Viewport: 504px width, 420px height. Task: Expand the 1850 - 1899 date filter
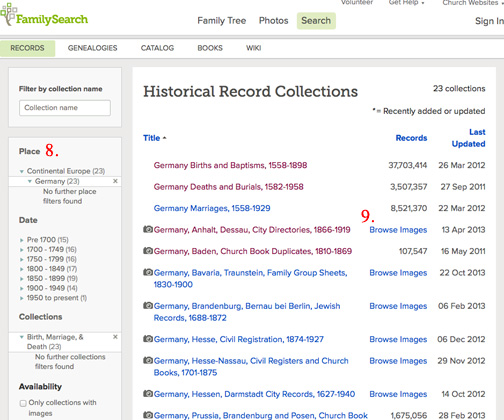click(x=22, y=279)
